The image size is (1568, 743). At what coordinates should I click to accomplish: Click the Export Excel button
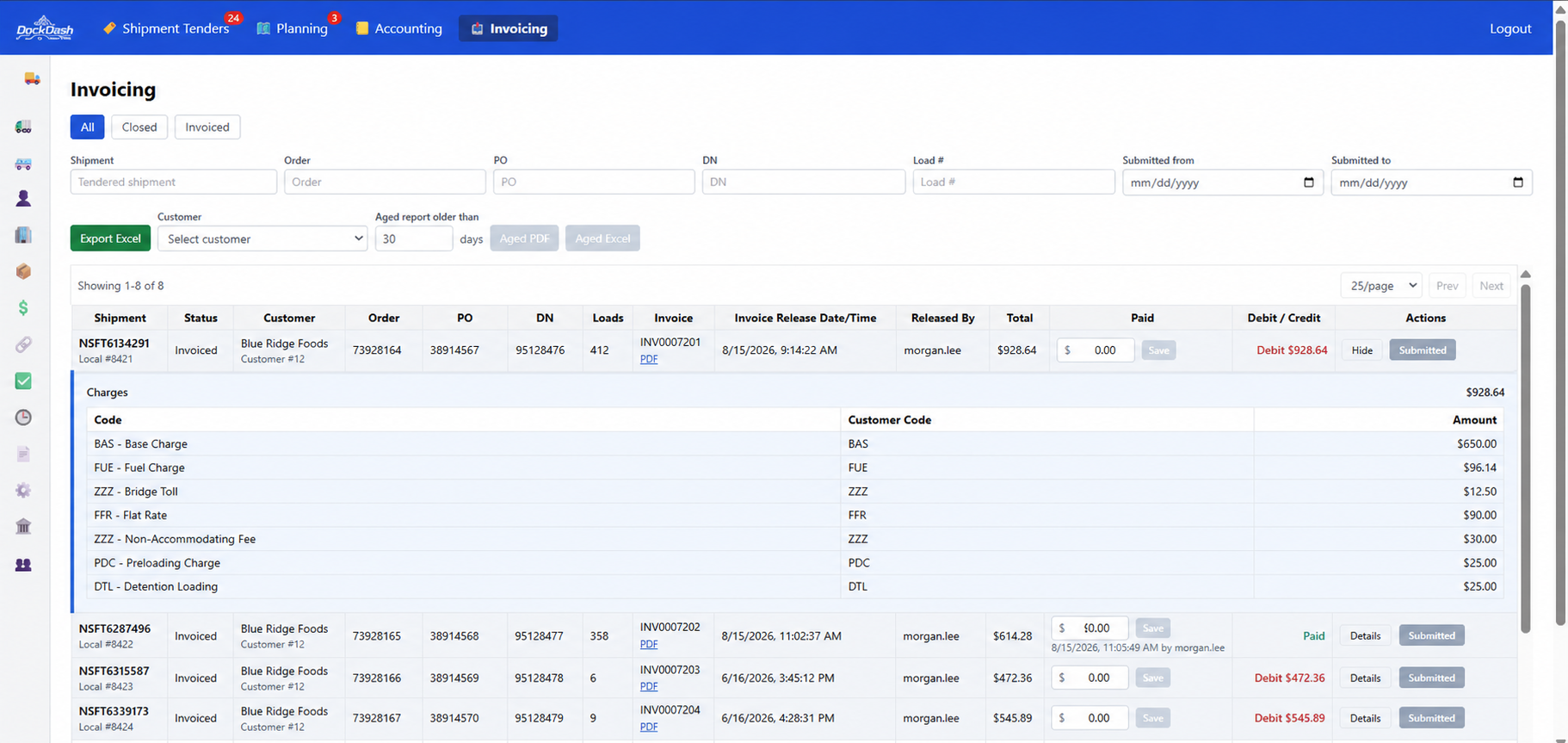[x=110, y=238]
